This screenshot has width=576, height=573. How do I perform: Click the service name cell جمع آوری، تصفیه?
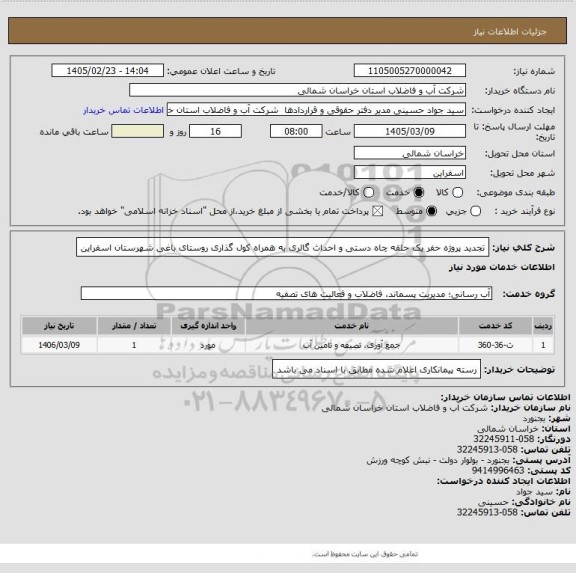(x=352, y=345)
